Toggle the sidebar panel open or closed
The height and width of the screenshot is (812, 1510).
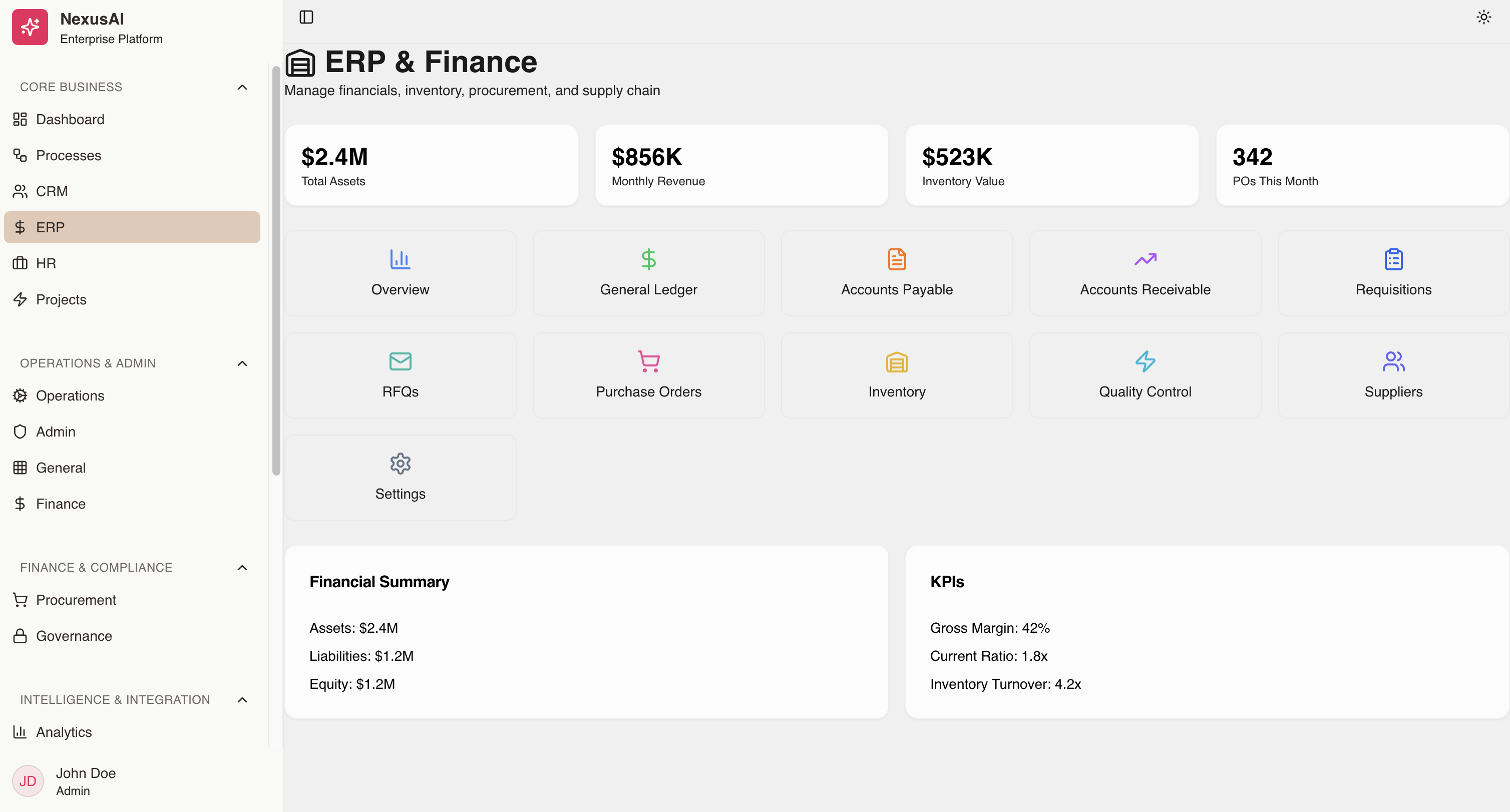307,17
